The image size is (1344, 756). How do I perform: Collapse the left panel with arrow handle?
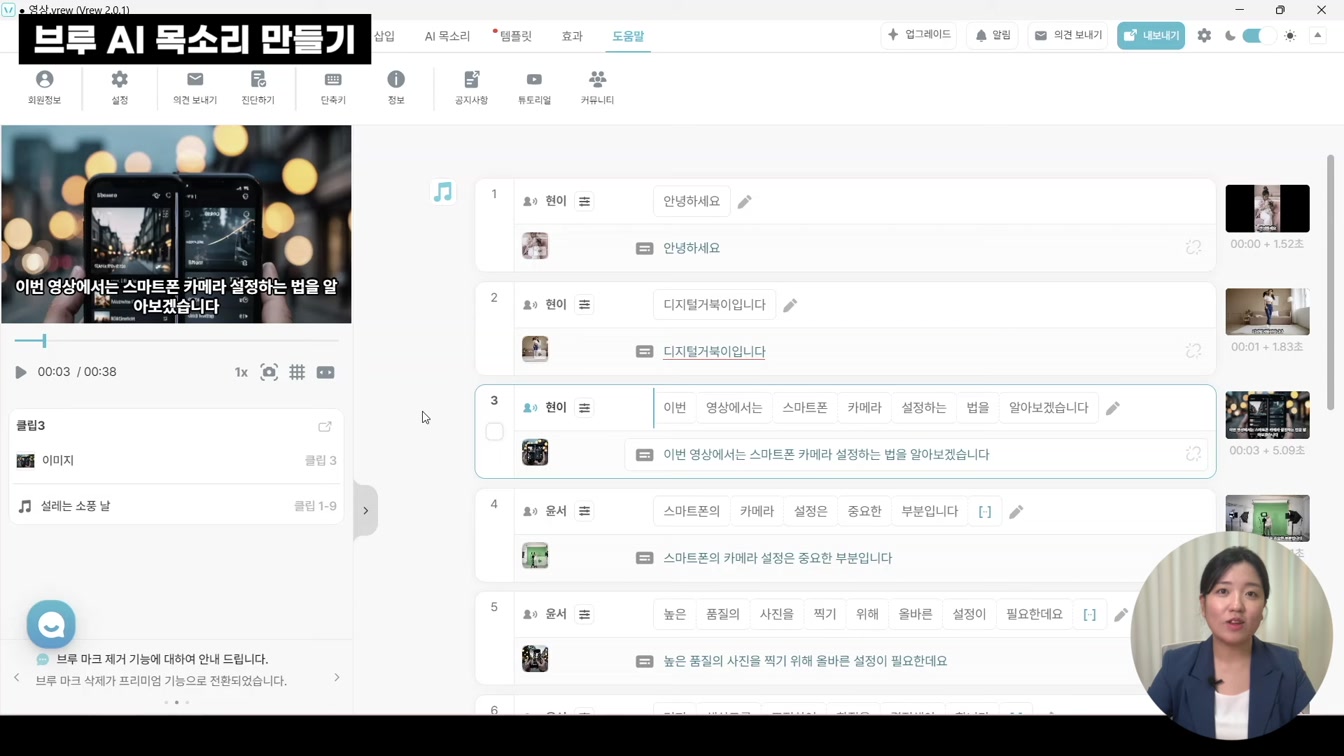(365, 511)
